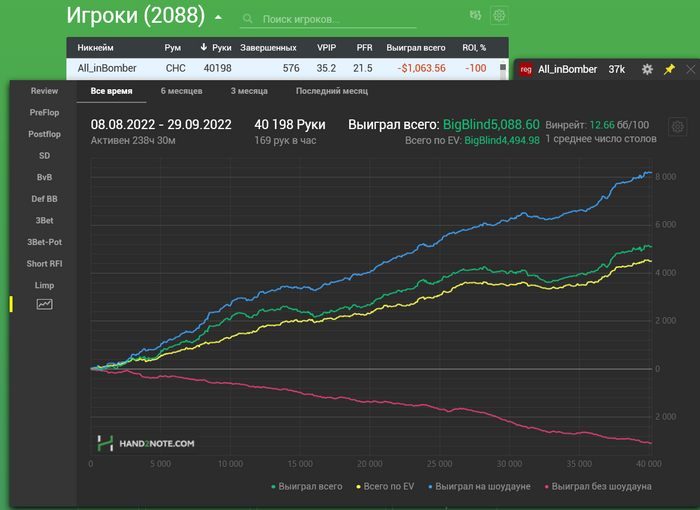Click the 12.66 winrate value
This screenshot has height=510, width=700.
[x=602, y=125]
